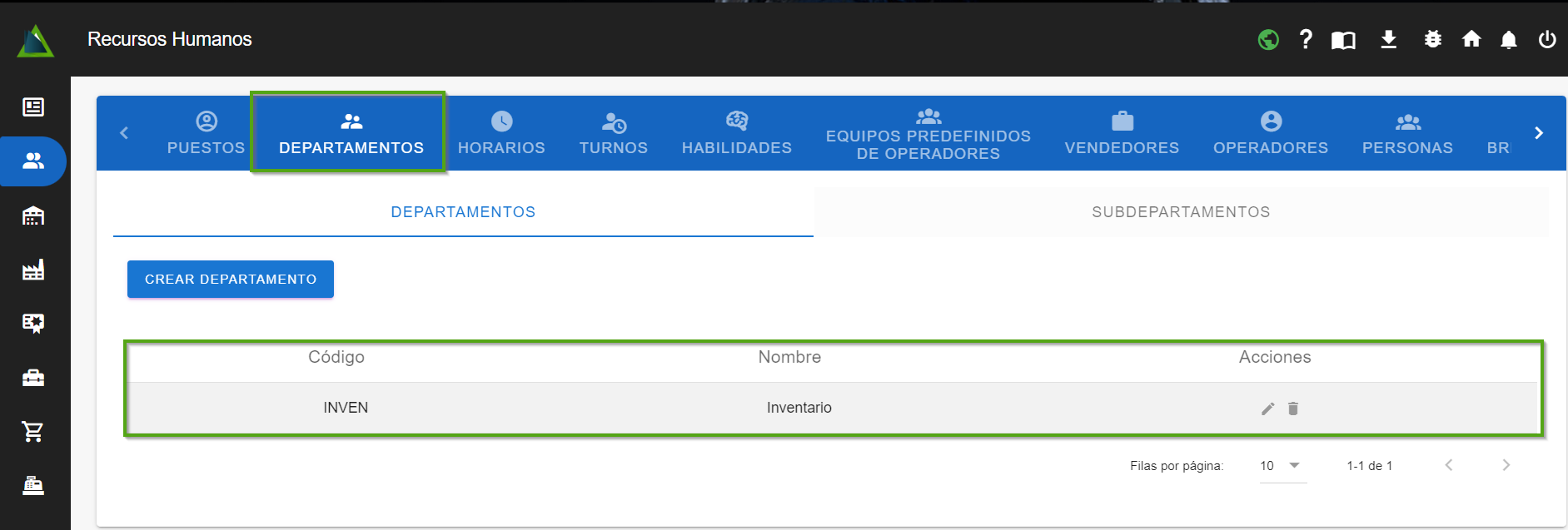Click the pencil edit icon for Inventario
Image resolution: width=1568 pixels, height=530 pixels.
[x=1267, y=409]
